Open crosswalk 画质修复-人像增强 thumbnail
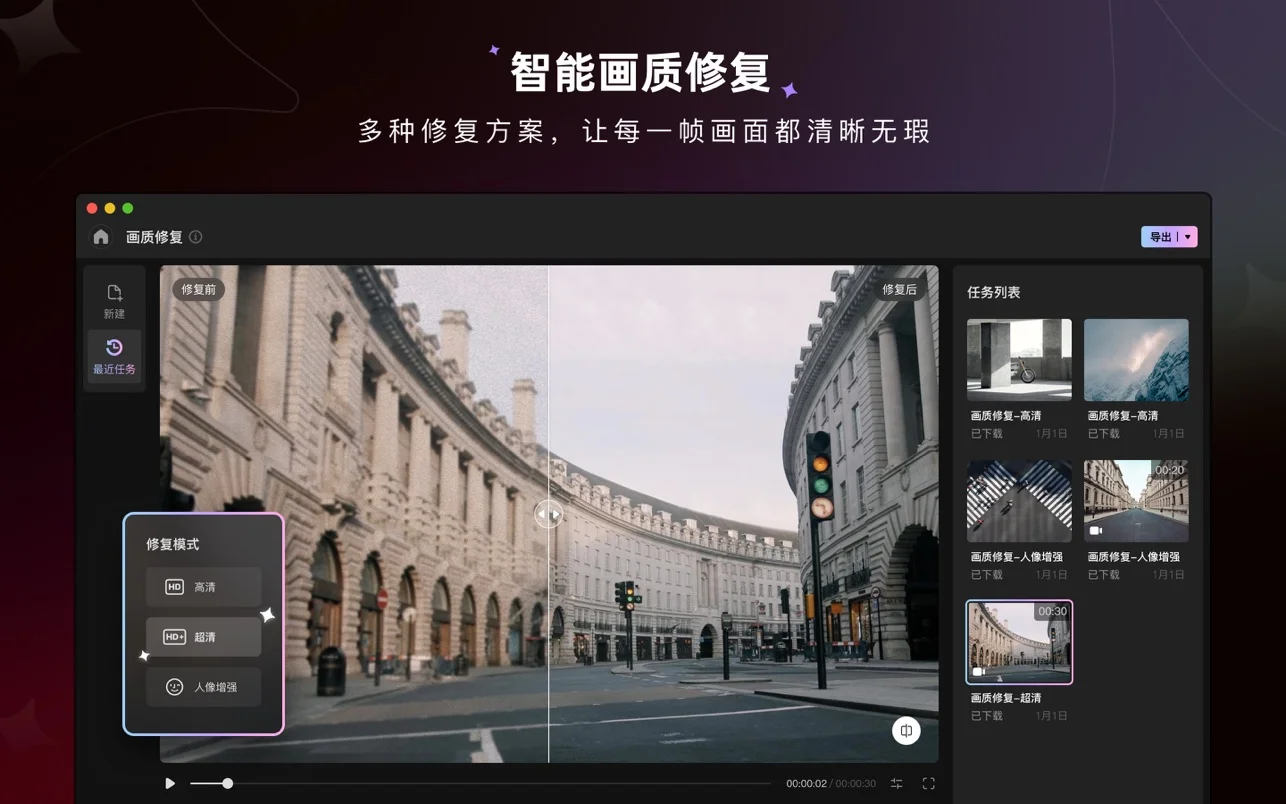The width and height of the screenshot is (1286, 804). pyautogui.click(x=1019, y=501)
